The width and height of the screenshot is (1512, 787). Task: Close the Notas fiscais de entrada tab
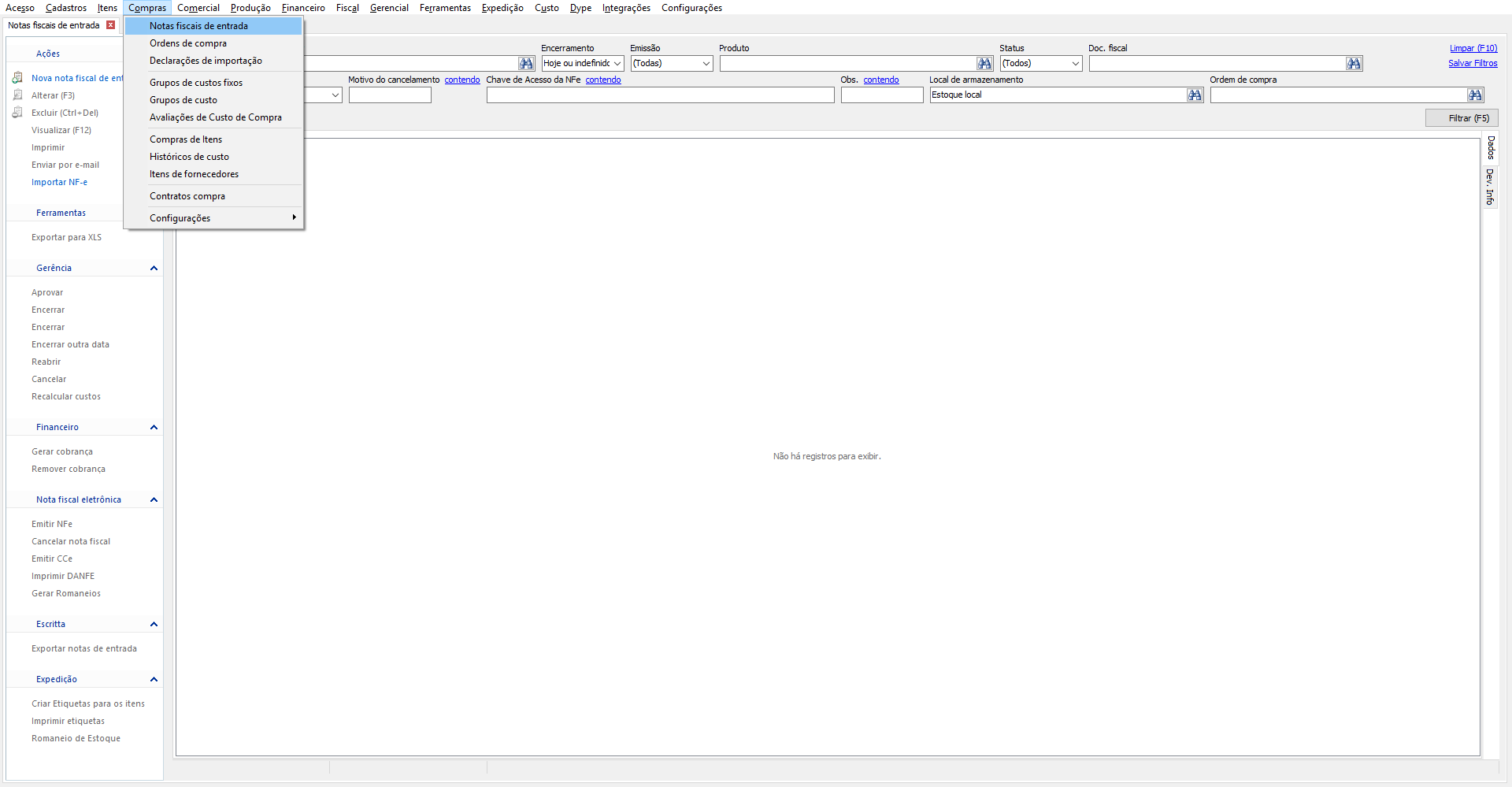(x=111, y=25)
